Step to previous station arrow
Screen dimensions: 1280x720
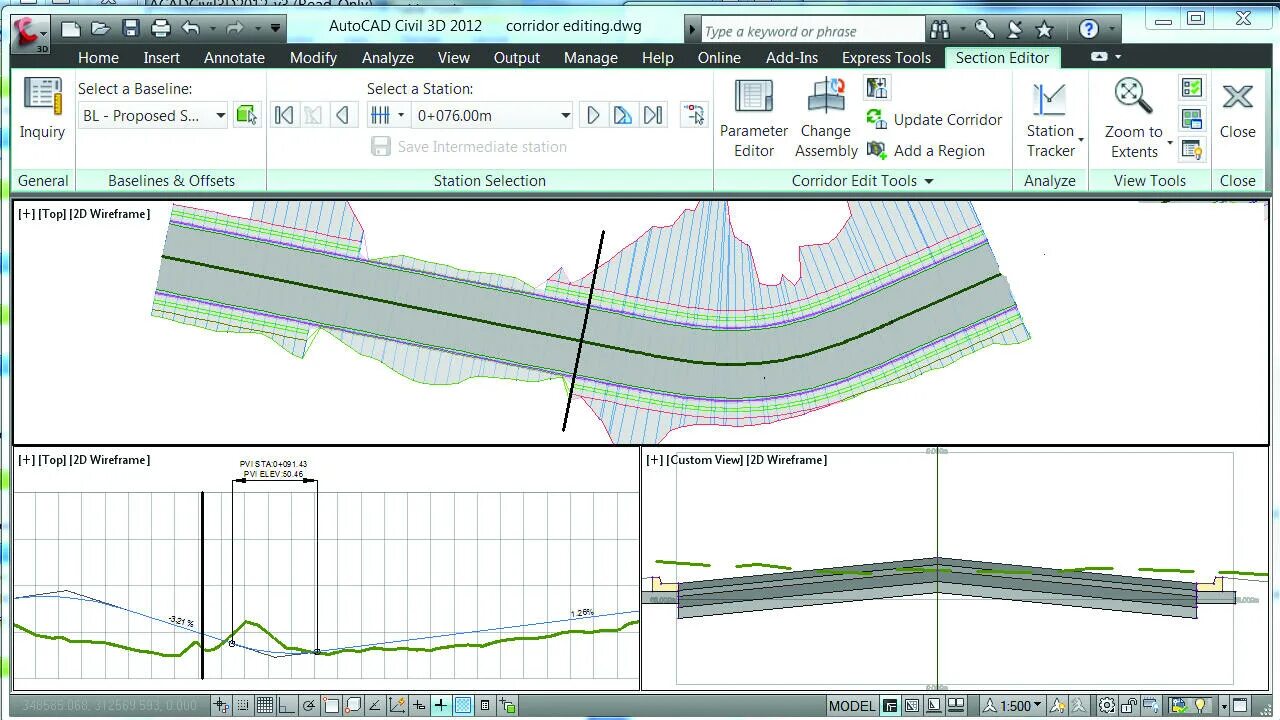(342, 115)
